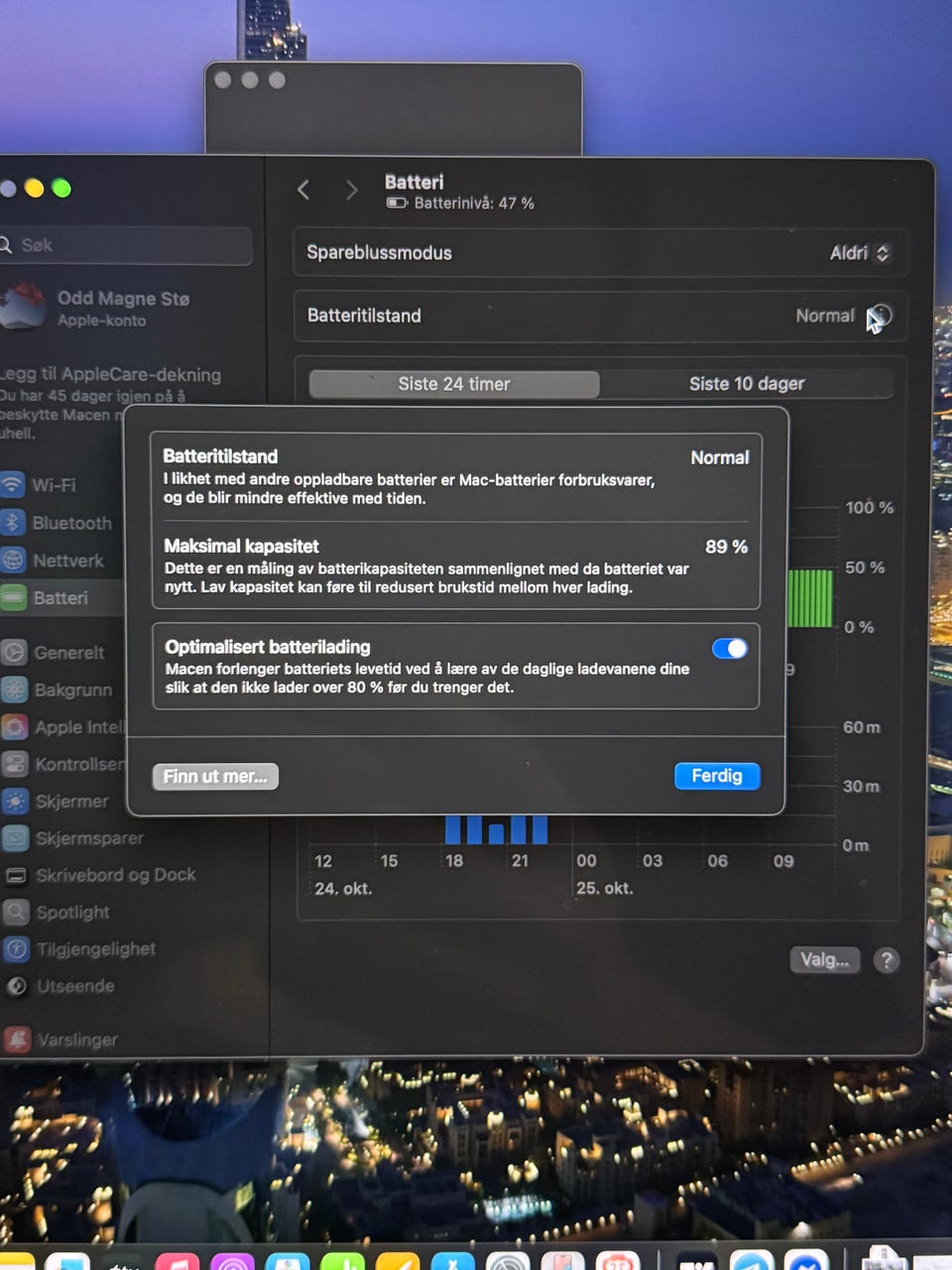The height and width of the screenshot is (1270, 952).
Task: Open the Valg... button
Action: point(825,959)
